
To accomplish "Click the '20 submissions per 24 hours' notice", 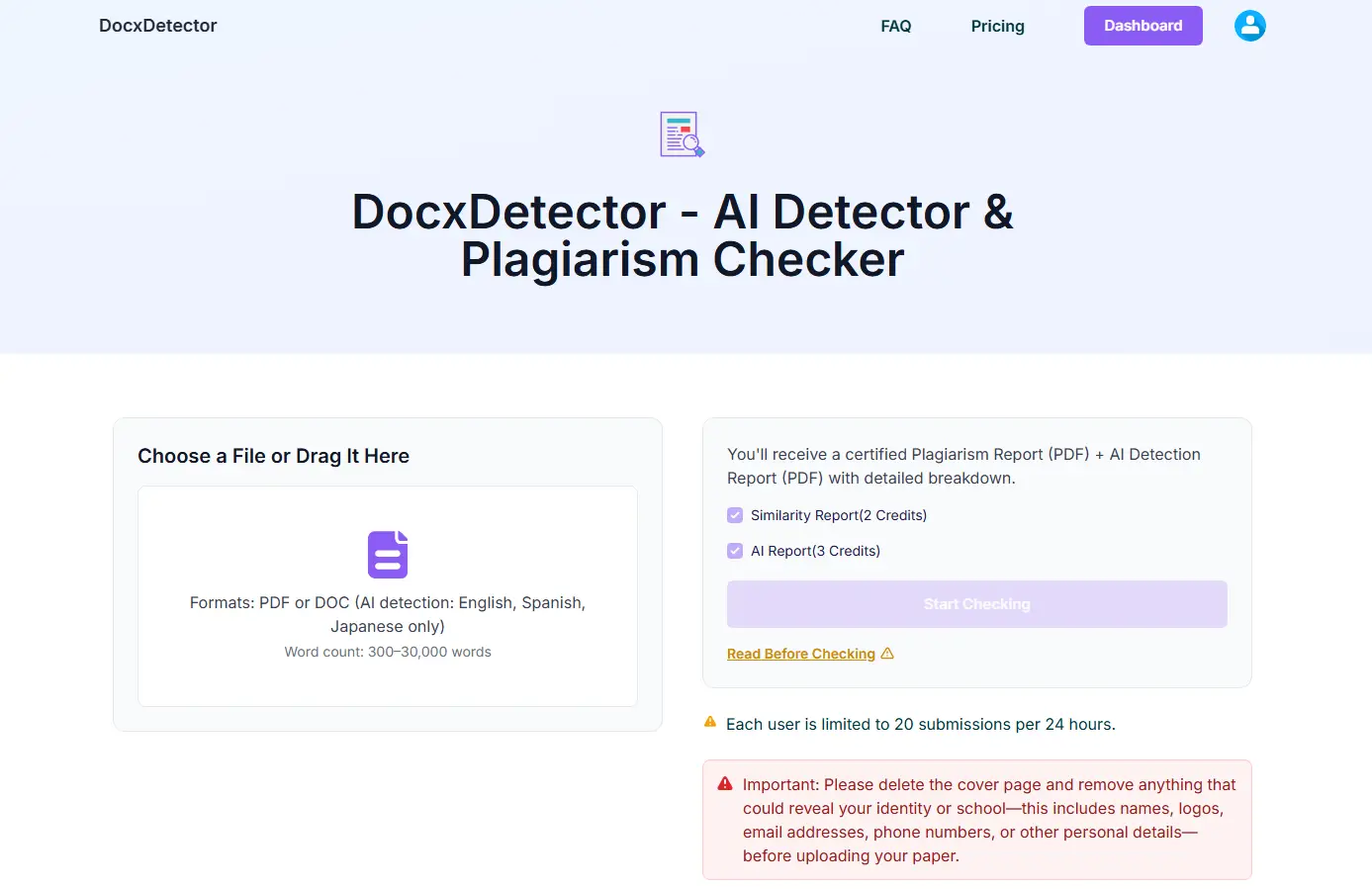I will click(921, 724).
